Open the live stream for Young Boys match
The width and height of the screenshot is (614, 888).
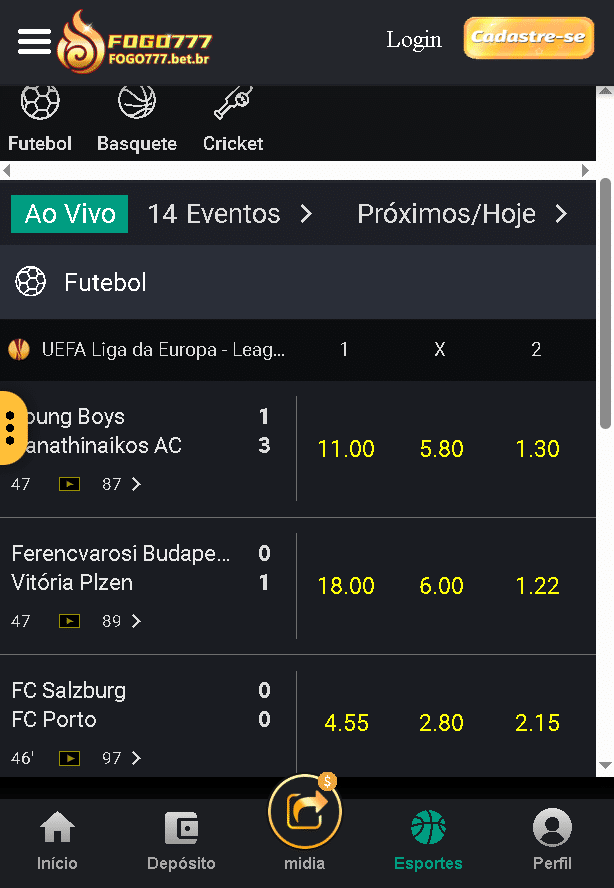tap(68, 484)
